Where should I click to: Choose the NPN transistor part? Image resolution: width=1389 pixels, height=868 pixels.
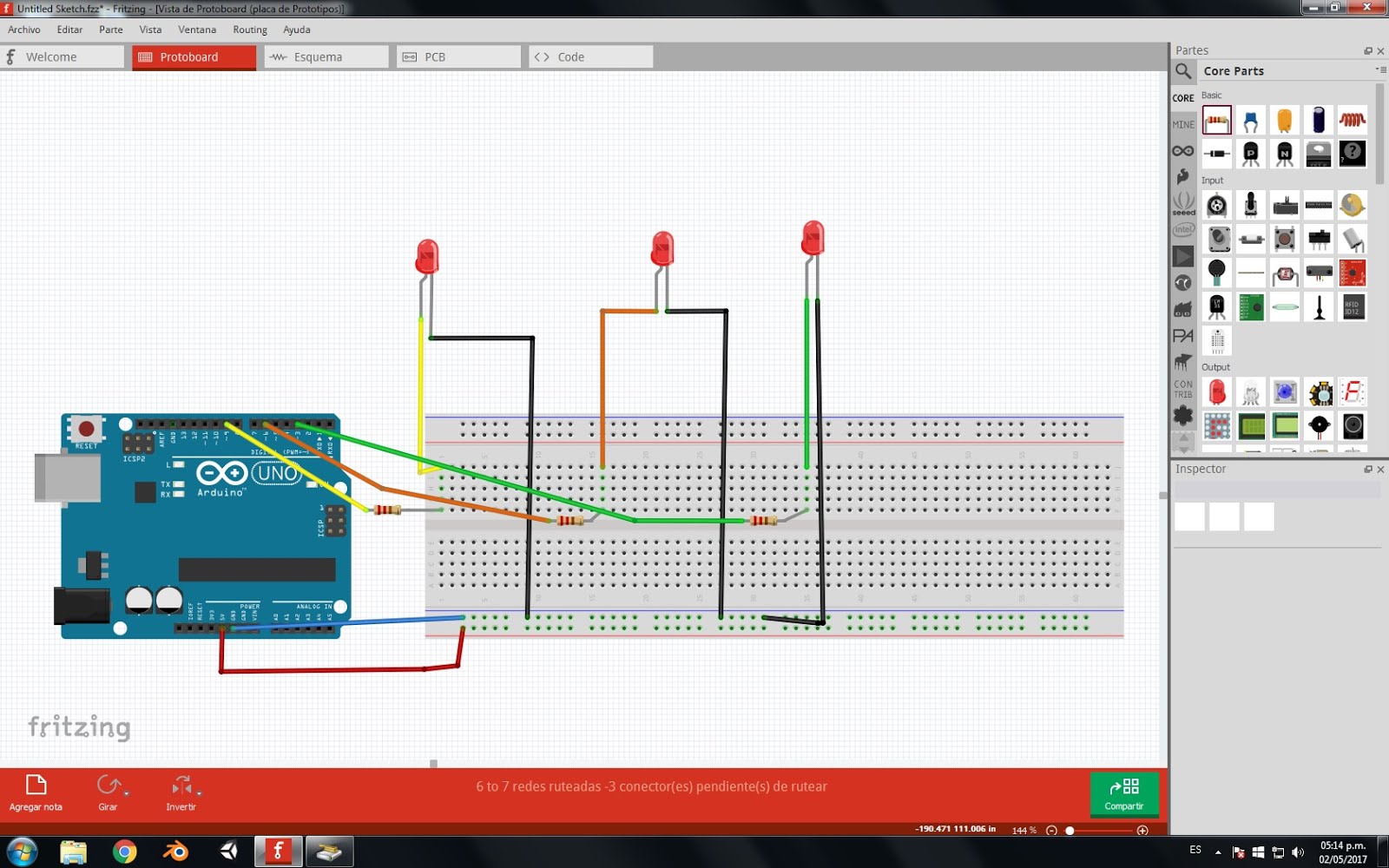point(1285,154)
